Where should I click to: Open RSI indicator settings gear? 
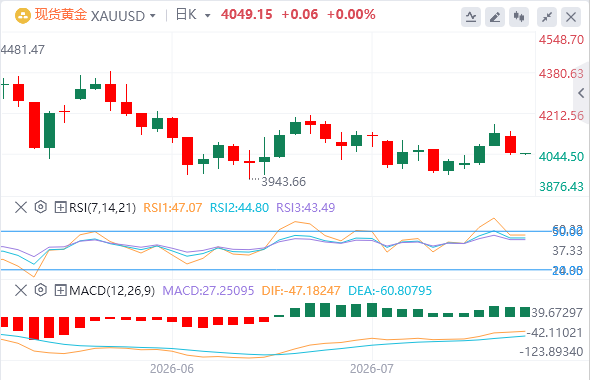(x=41, y=207)
